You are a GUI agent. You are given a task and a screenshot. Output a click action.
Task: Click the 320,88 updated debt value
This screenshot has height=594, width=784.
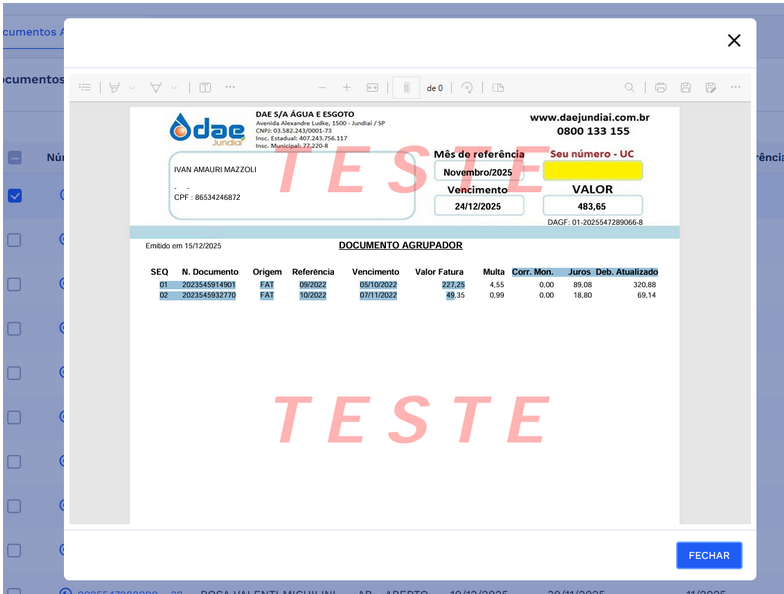pos(644,284)
